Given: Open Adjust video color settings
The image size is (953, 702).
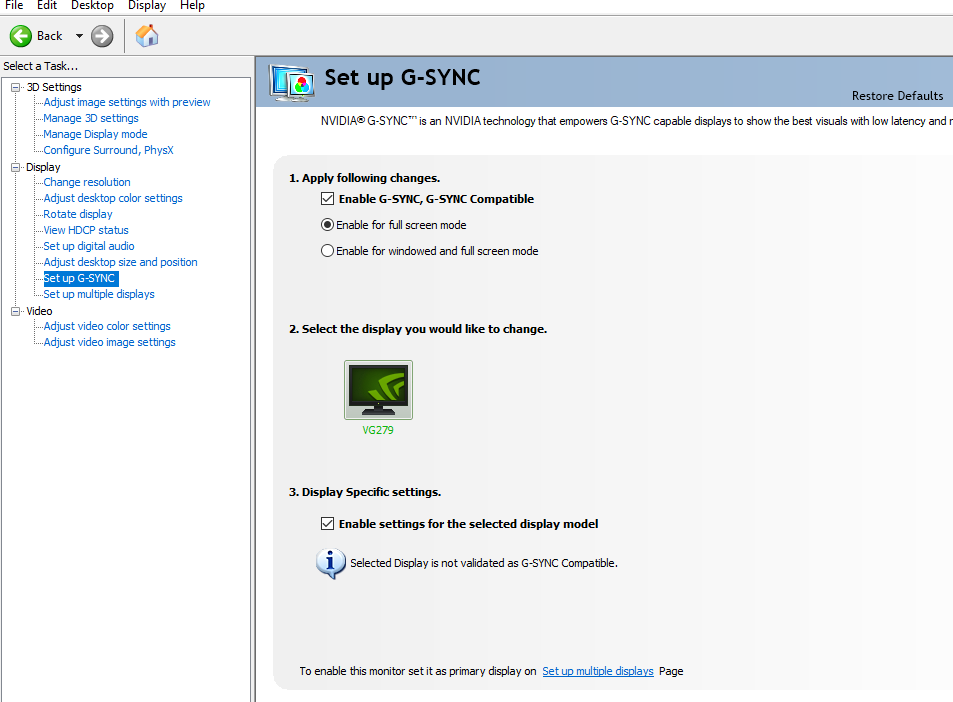Looking at the screenshot, I should [x=106, y=326].
